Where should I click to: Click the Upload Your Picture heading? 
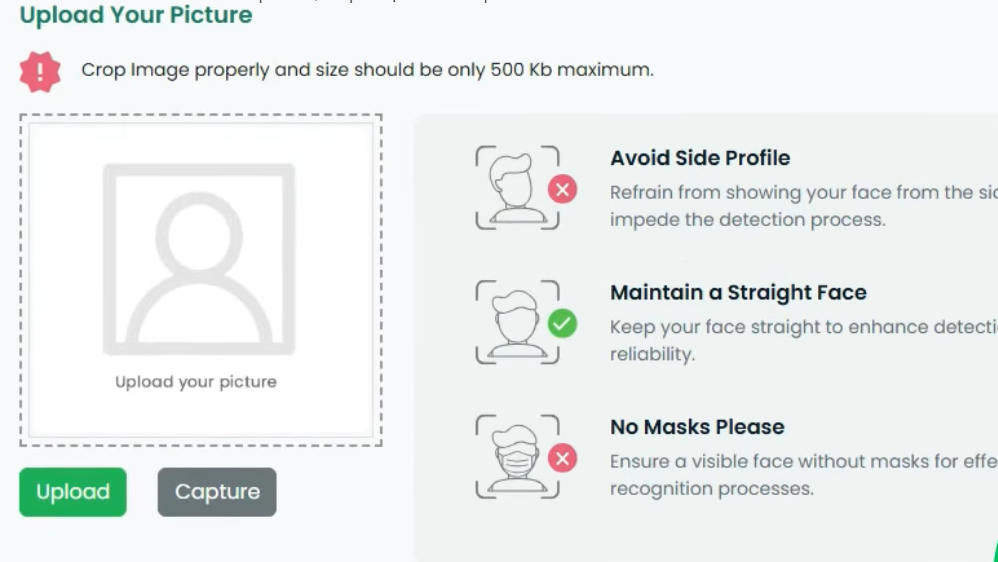[136, 15]
